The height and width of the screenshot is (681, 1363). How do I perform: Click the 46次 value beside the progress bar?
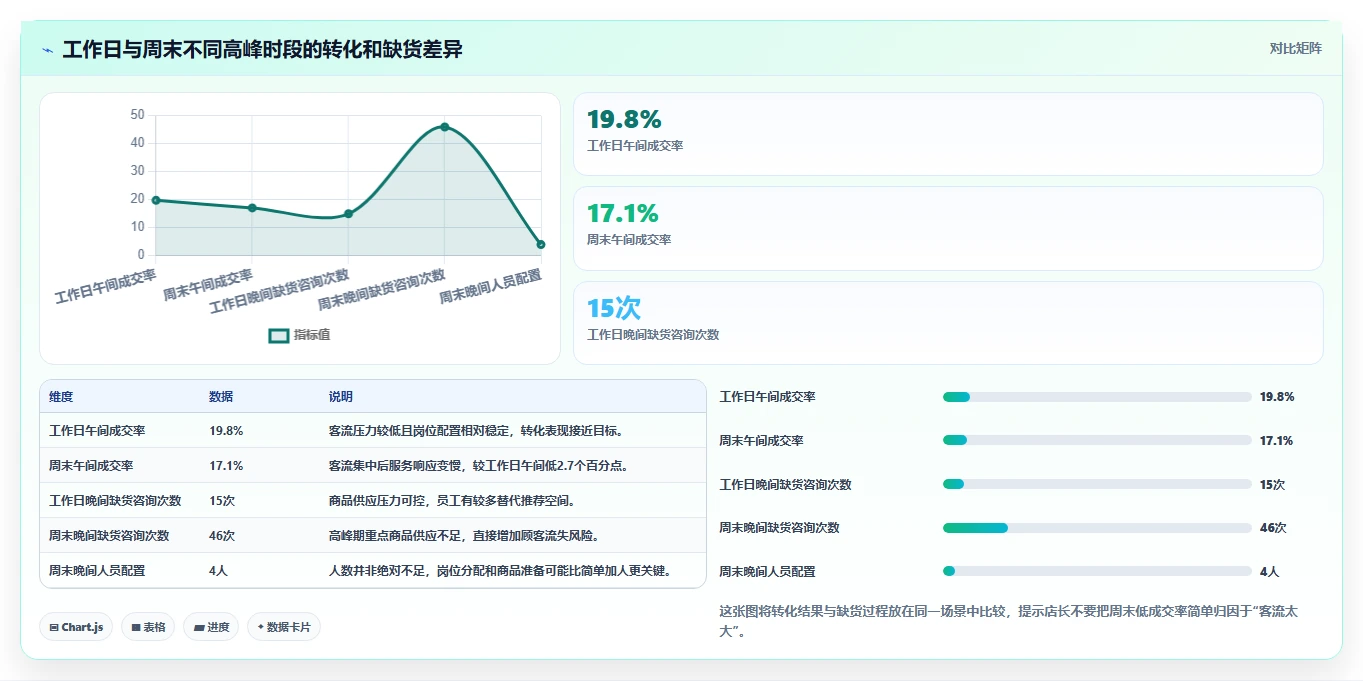(x=1273, y=528)
